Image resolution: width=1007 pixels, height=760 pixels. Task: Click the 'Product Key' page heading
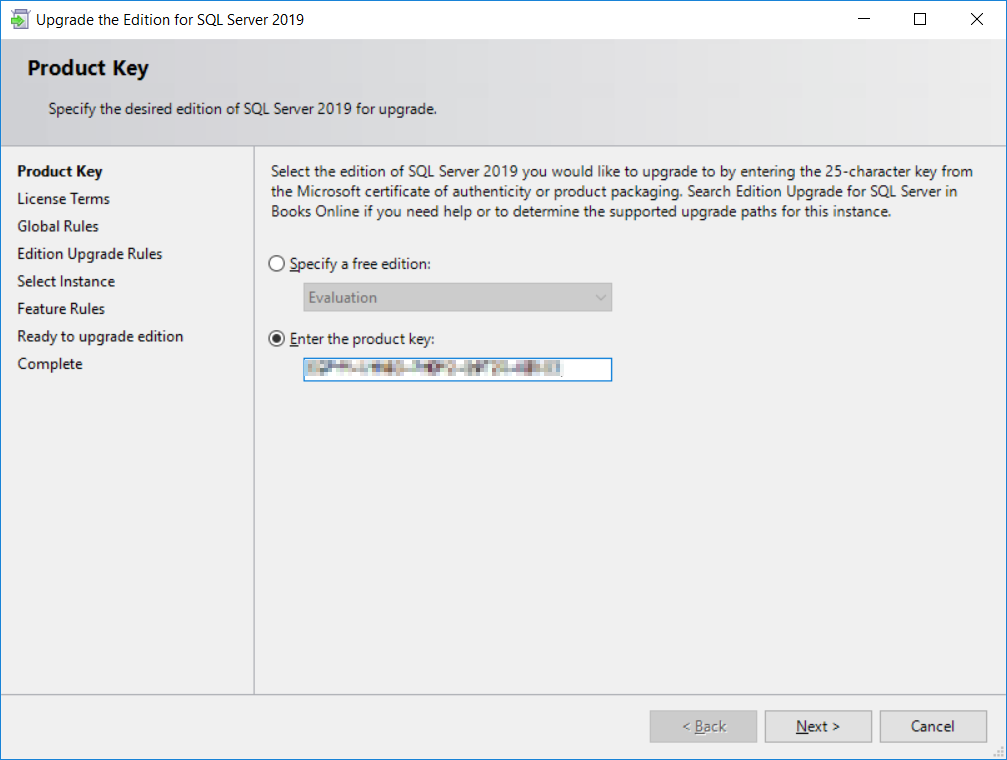pyautogui.click(x=88, y=68)
